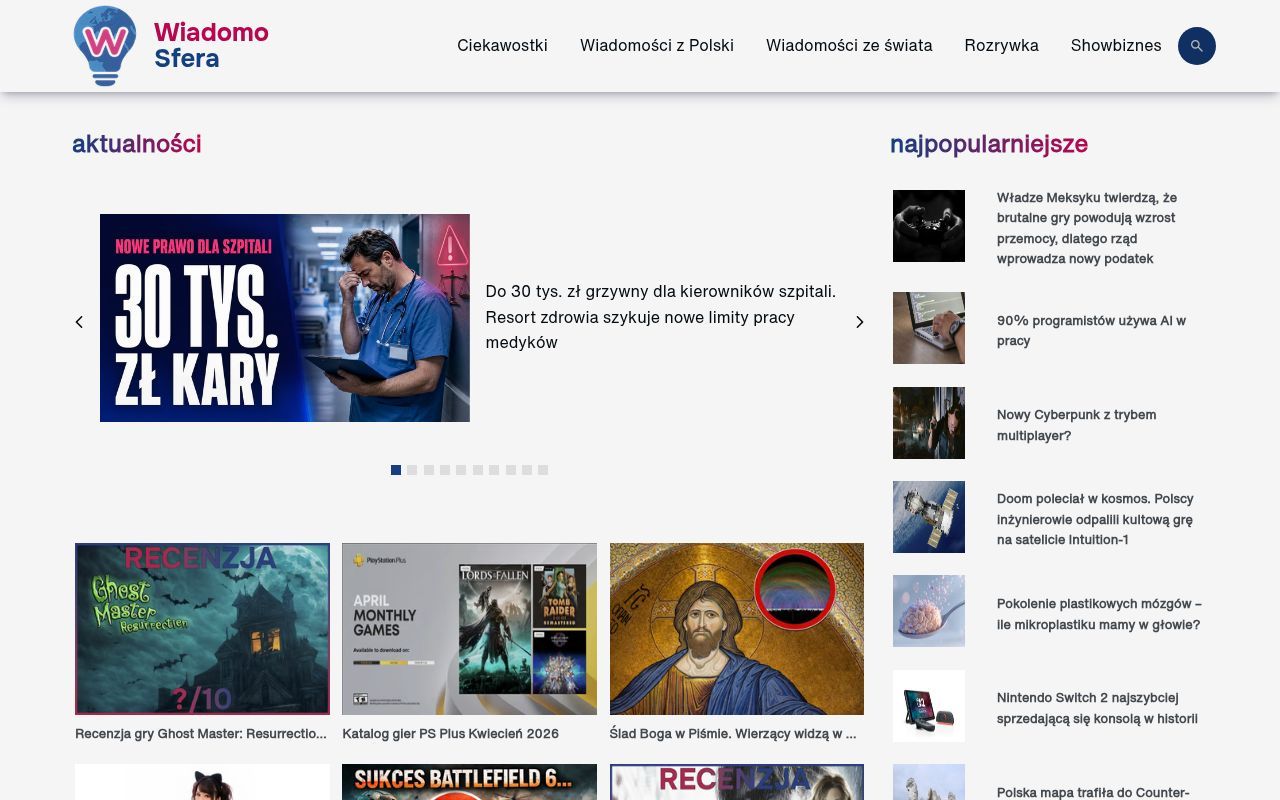Open PS Plus April monthly games image
1280x800 pixels.
[x=469, y=629]
